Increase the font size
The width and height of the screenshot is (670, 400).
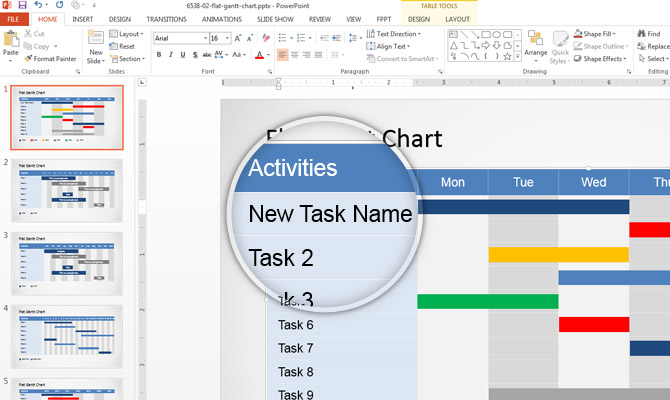238,38
